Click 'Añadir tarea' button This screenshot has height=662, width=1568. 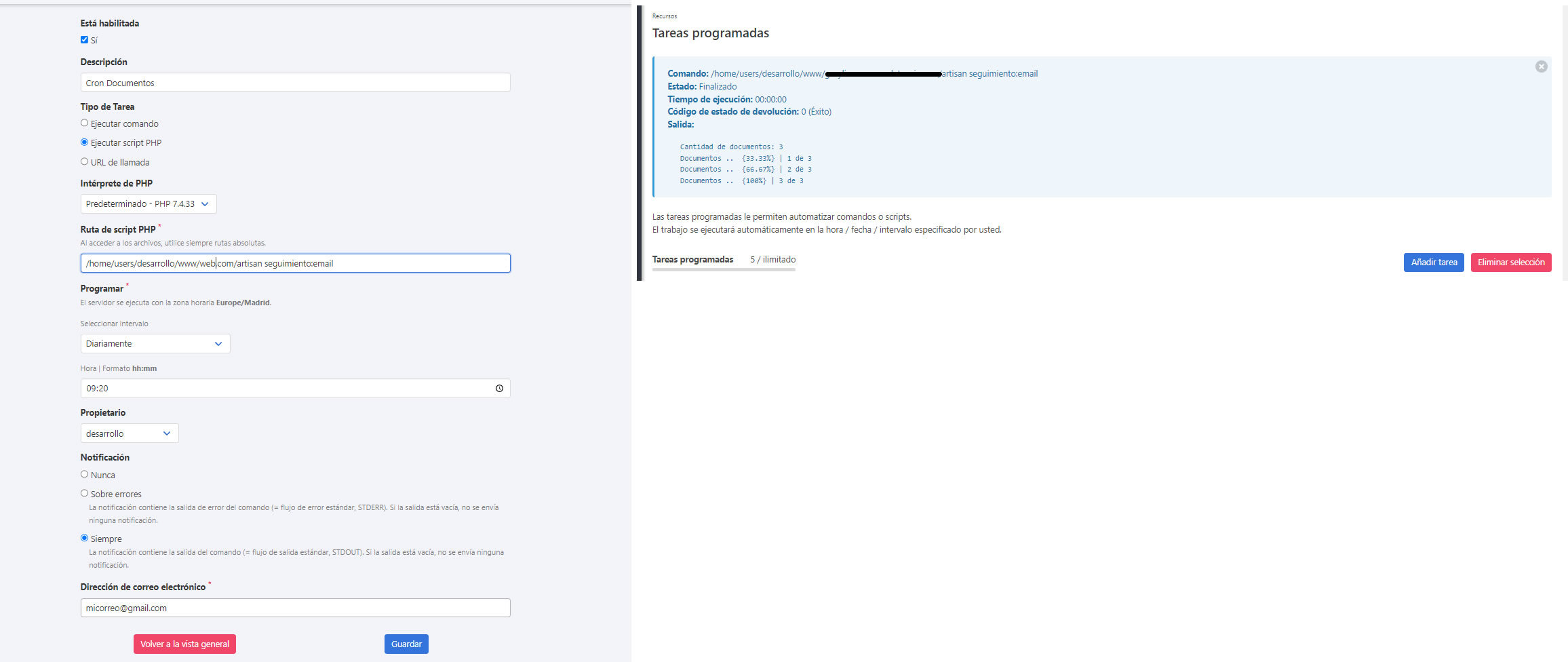click(1433, 262)
